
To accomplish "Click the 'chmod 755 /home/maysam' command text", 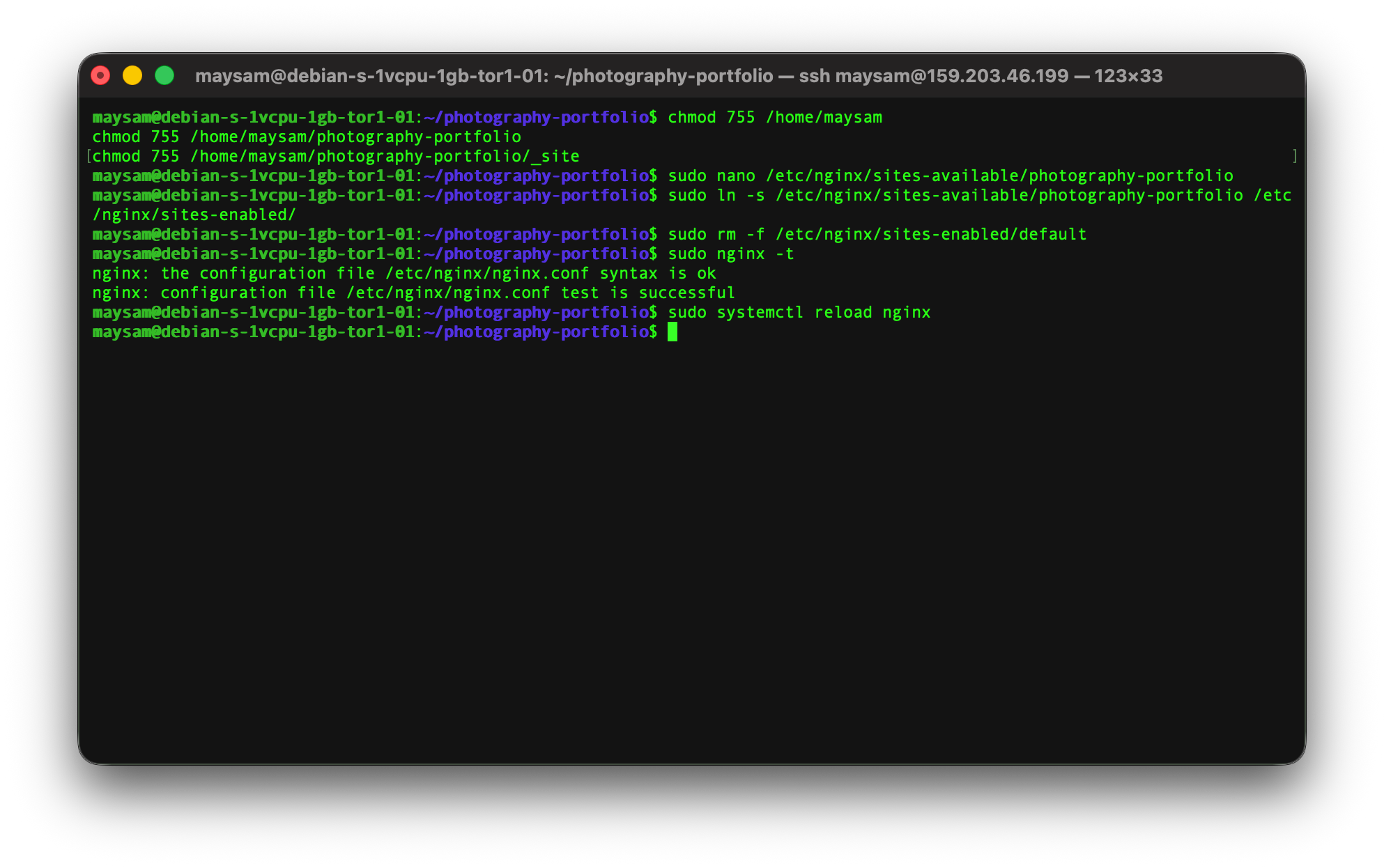I will coord(775,117).
